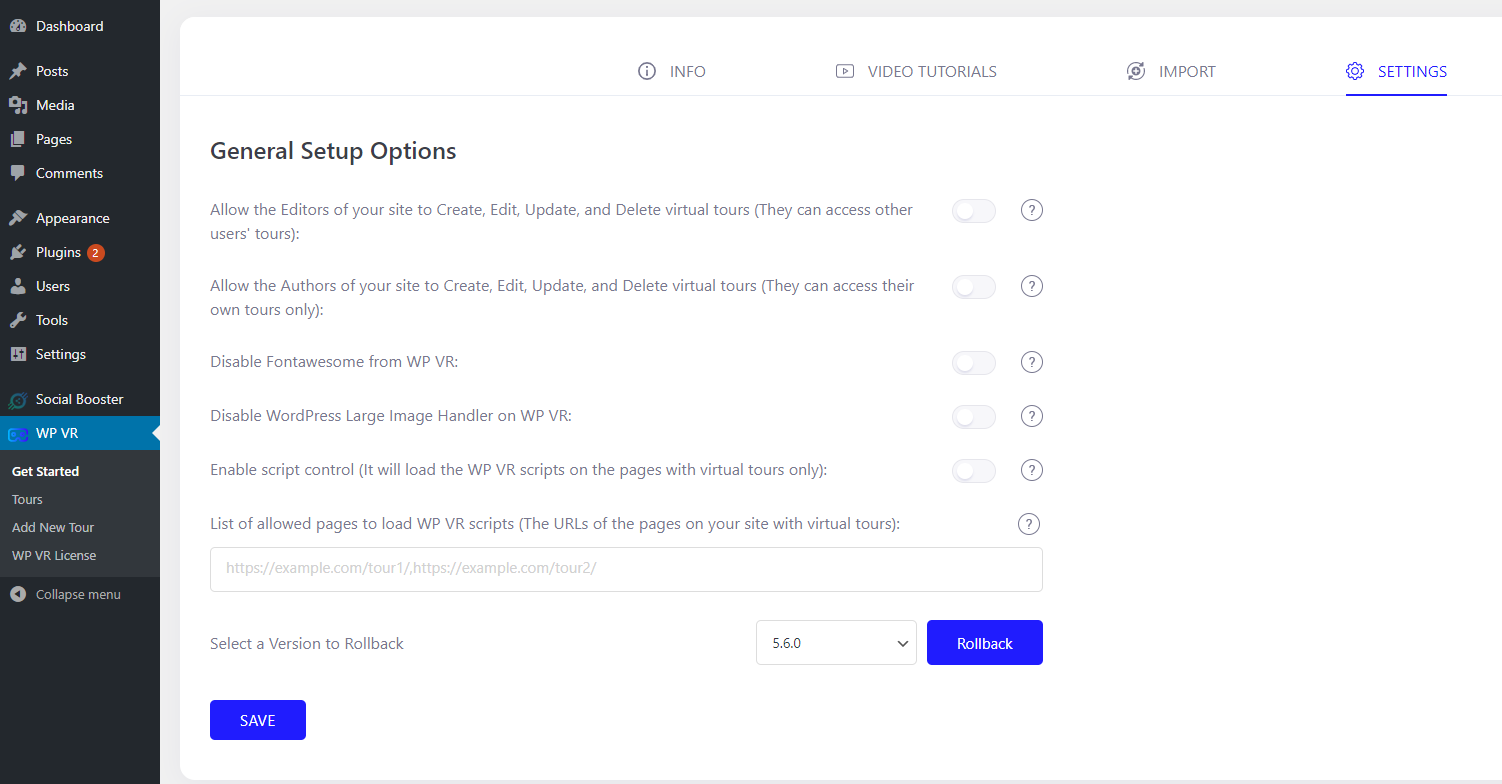Open help tooltip for allowed pages list
The height and width of the screenshot is (784, 1502).
pyautogui.click(x=1029, y=524)
